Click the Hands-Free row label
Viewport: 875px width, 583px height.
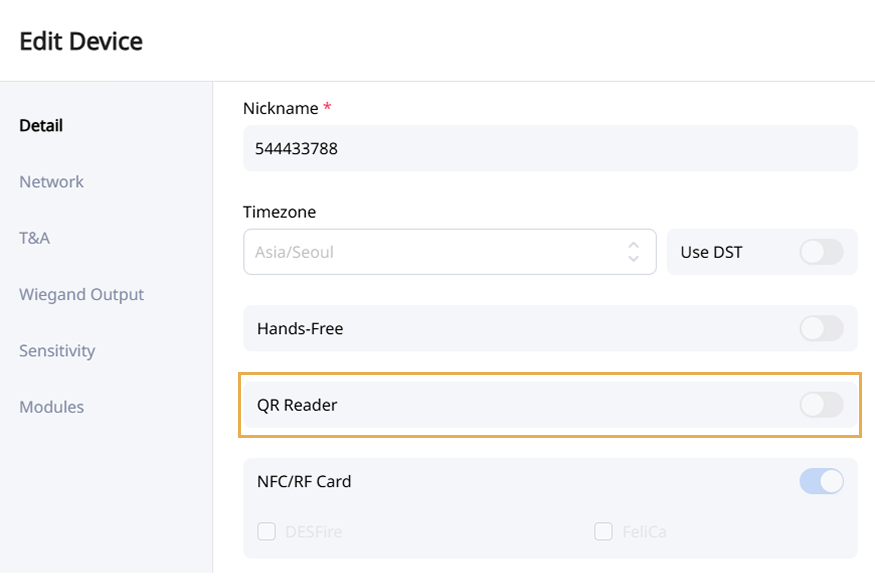tap(300, 328)
